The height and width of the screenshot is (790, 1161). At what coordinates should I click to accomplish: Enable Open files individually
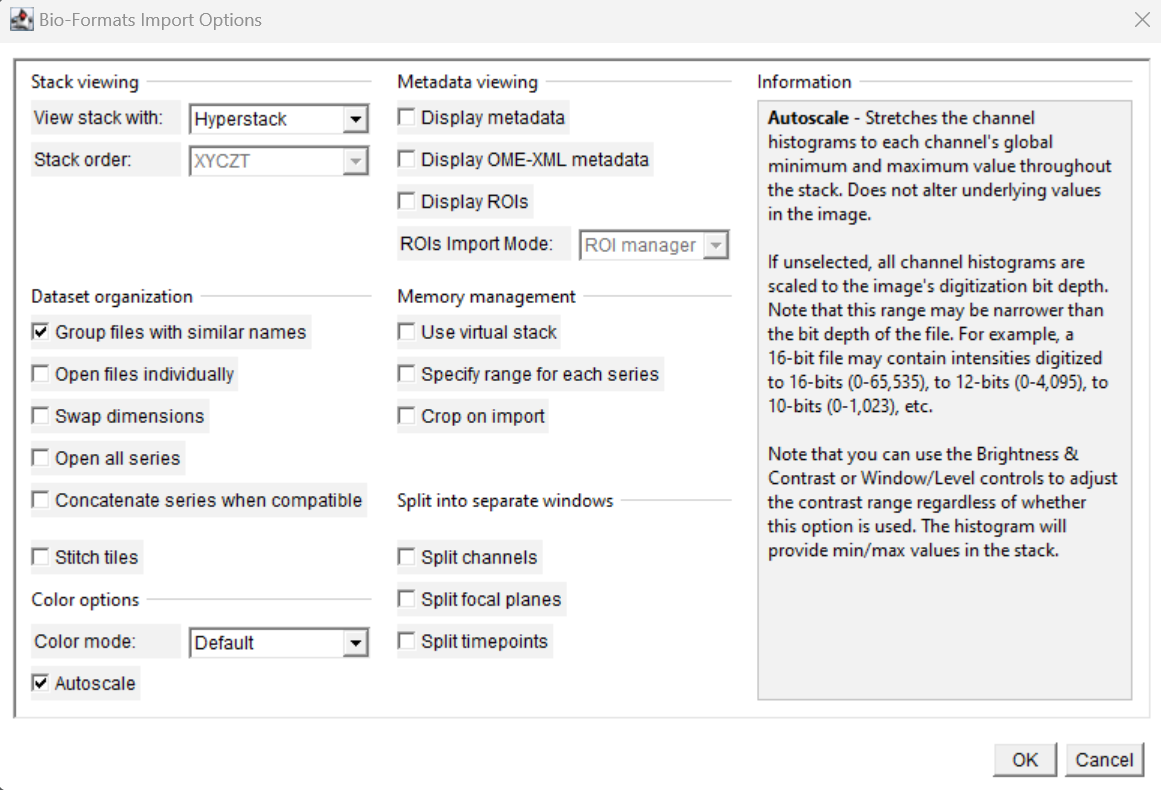point(40,374)
